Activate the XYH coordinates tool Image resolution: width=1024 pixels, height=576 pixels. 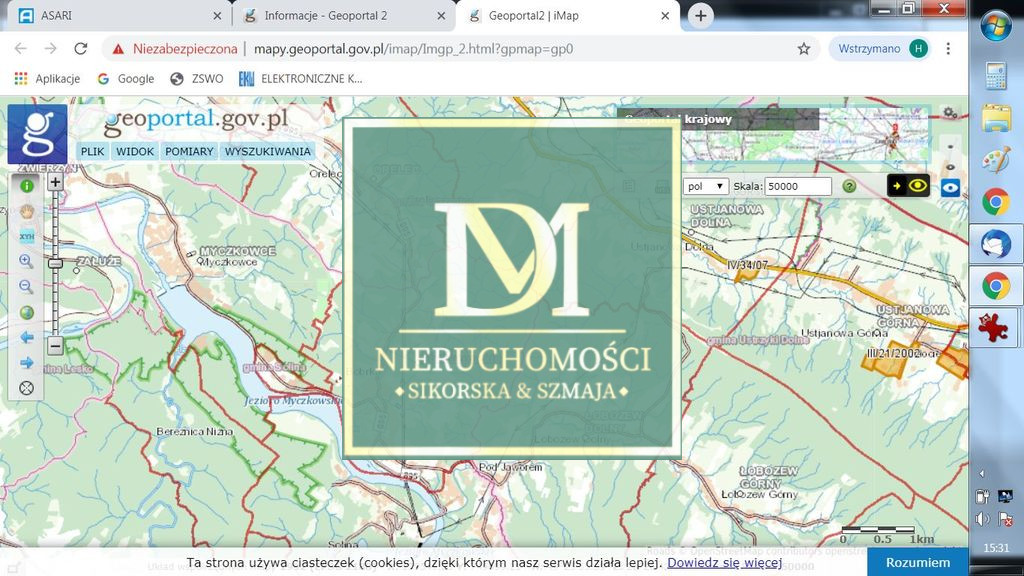pos(27,236)
